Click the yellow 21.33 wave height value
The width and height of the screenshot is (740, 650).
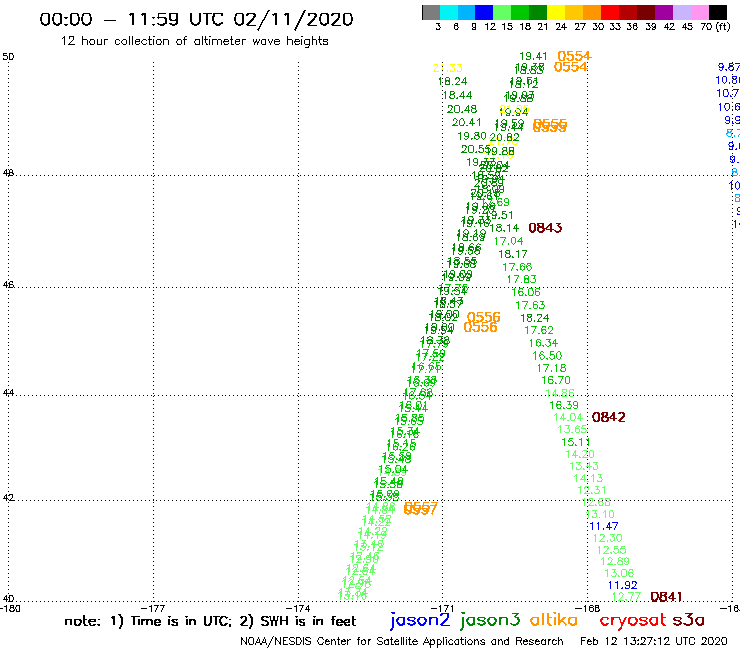[x=447, y=68]
